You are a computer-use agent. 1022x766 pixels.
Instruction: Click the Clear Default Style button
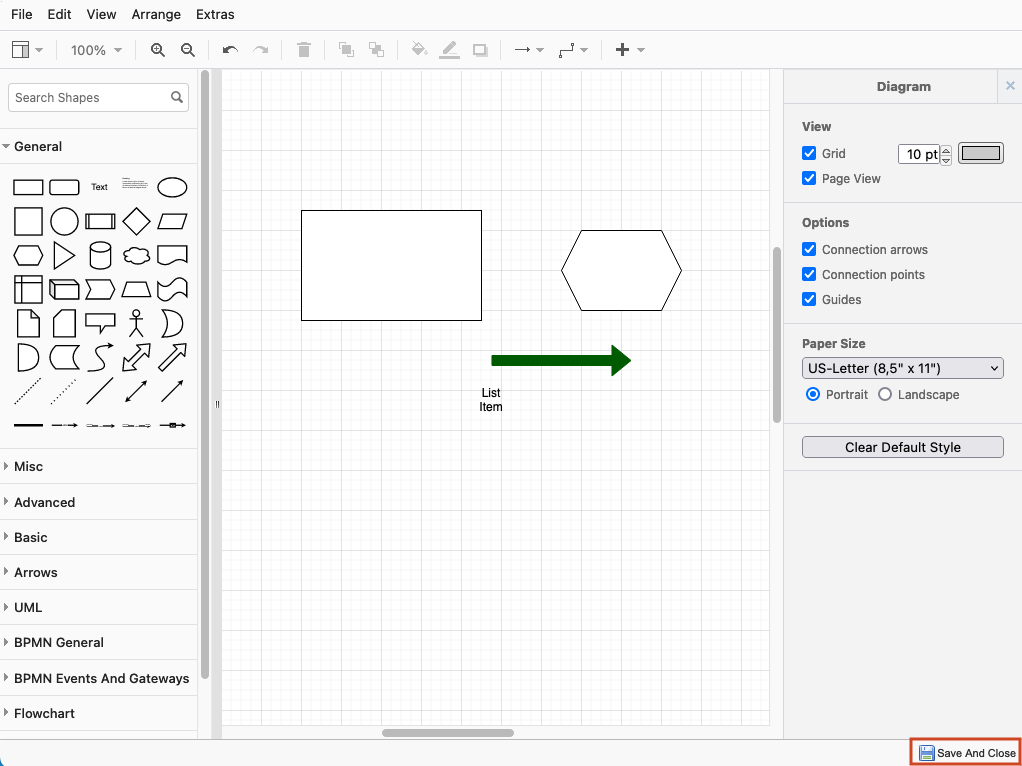(x=902, y=447)
